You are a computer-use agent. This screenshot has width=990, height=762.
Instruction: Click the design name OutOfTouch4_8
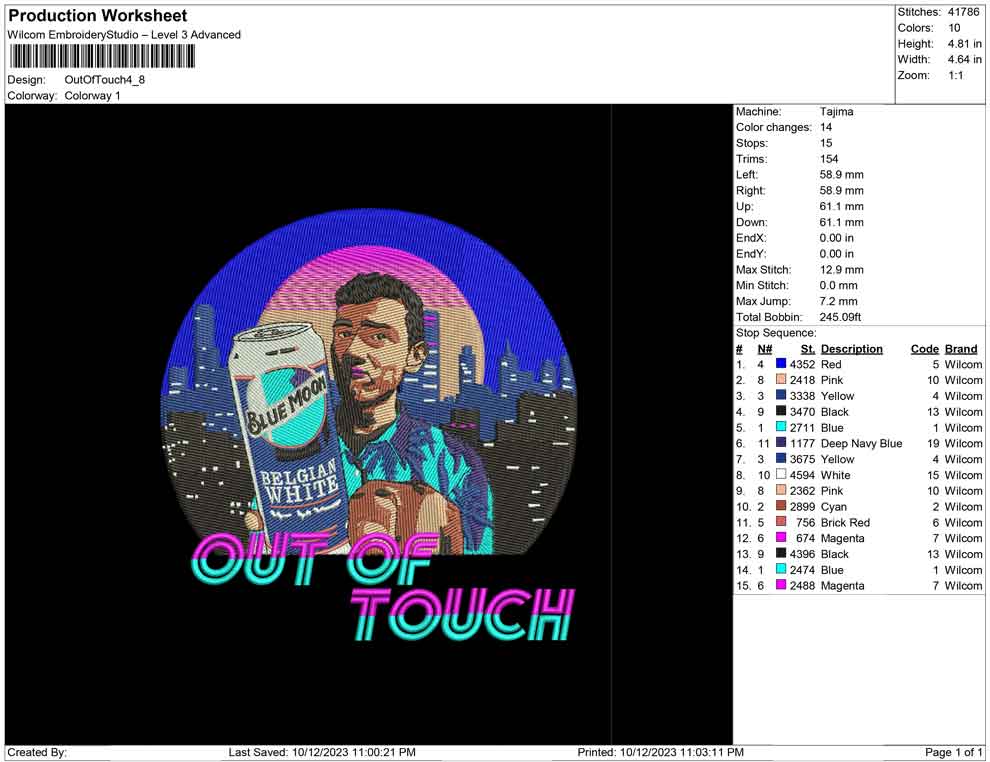point(105,80)
